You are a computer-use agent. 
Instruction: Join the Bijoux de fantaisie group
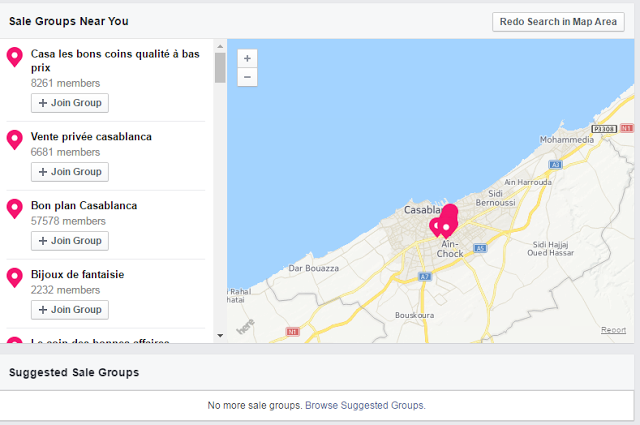coord(70,310)
